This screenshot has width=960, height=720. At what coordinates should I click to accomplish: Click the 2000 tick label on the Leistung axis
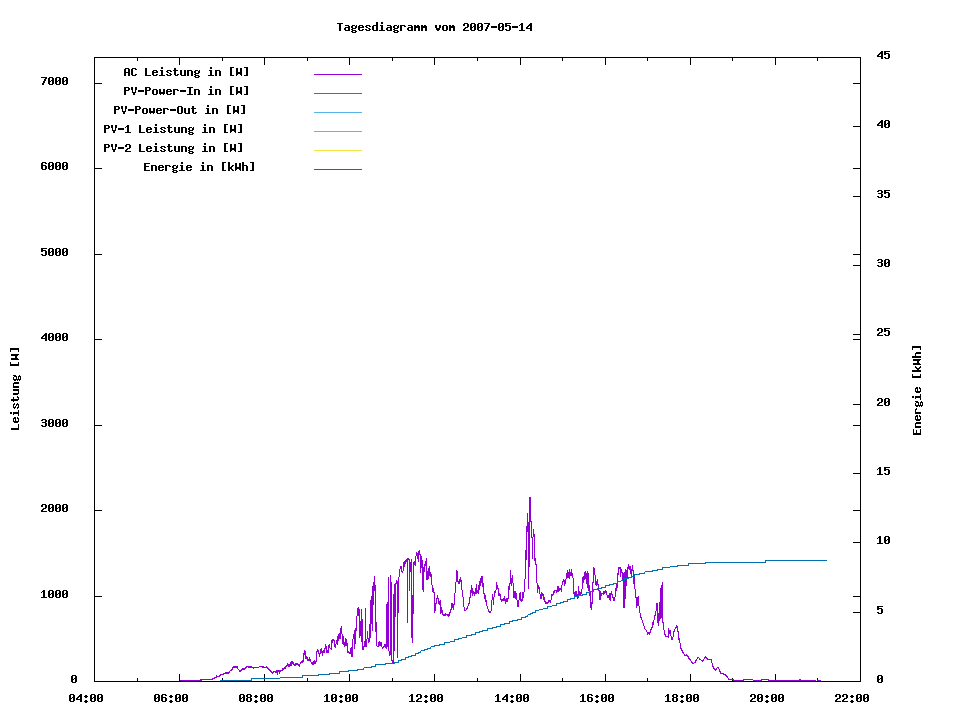(53, 509)
